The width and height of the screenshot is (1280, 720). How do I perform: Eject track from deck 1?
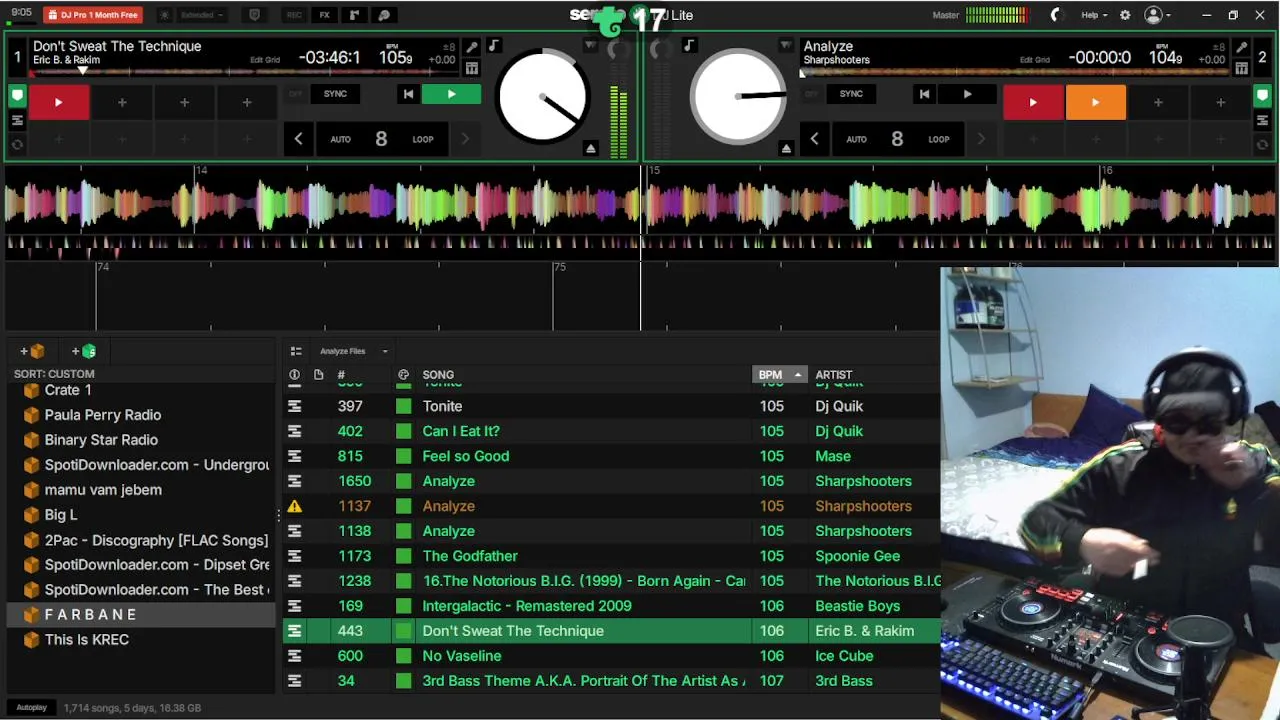click(591, 148)
